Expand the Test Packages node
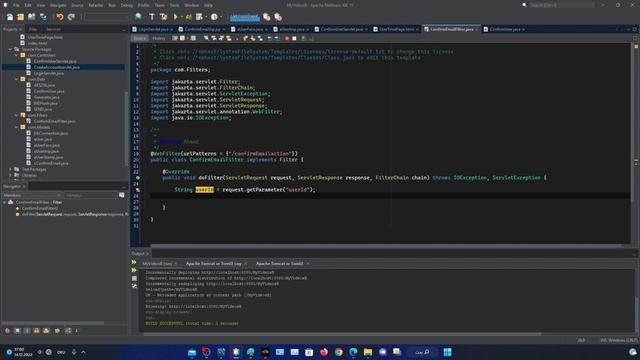640x360 pixels. tap(10, 169)
